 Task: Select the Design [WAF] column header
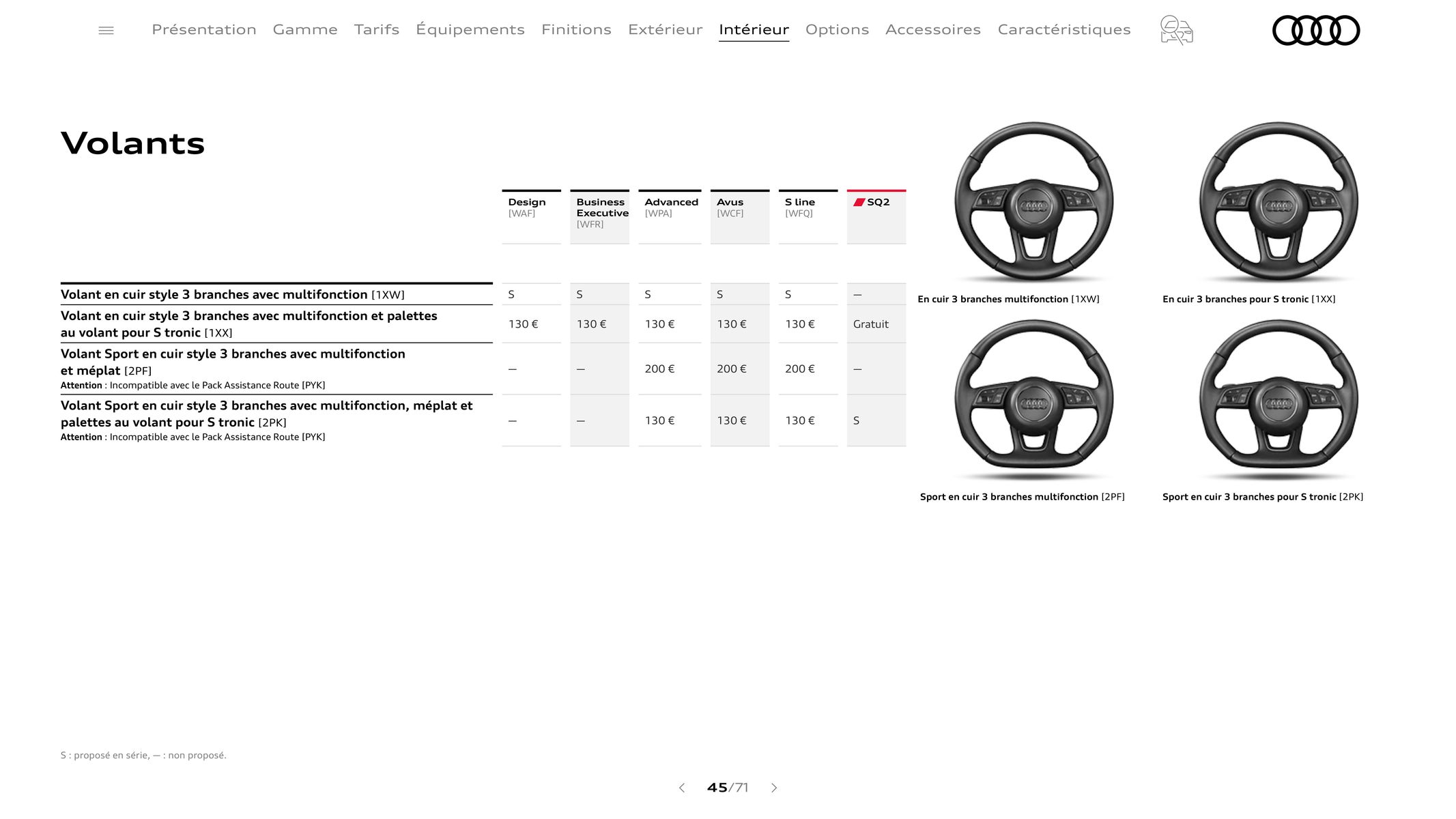click(x=531, y=216)
